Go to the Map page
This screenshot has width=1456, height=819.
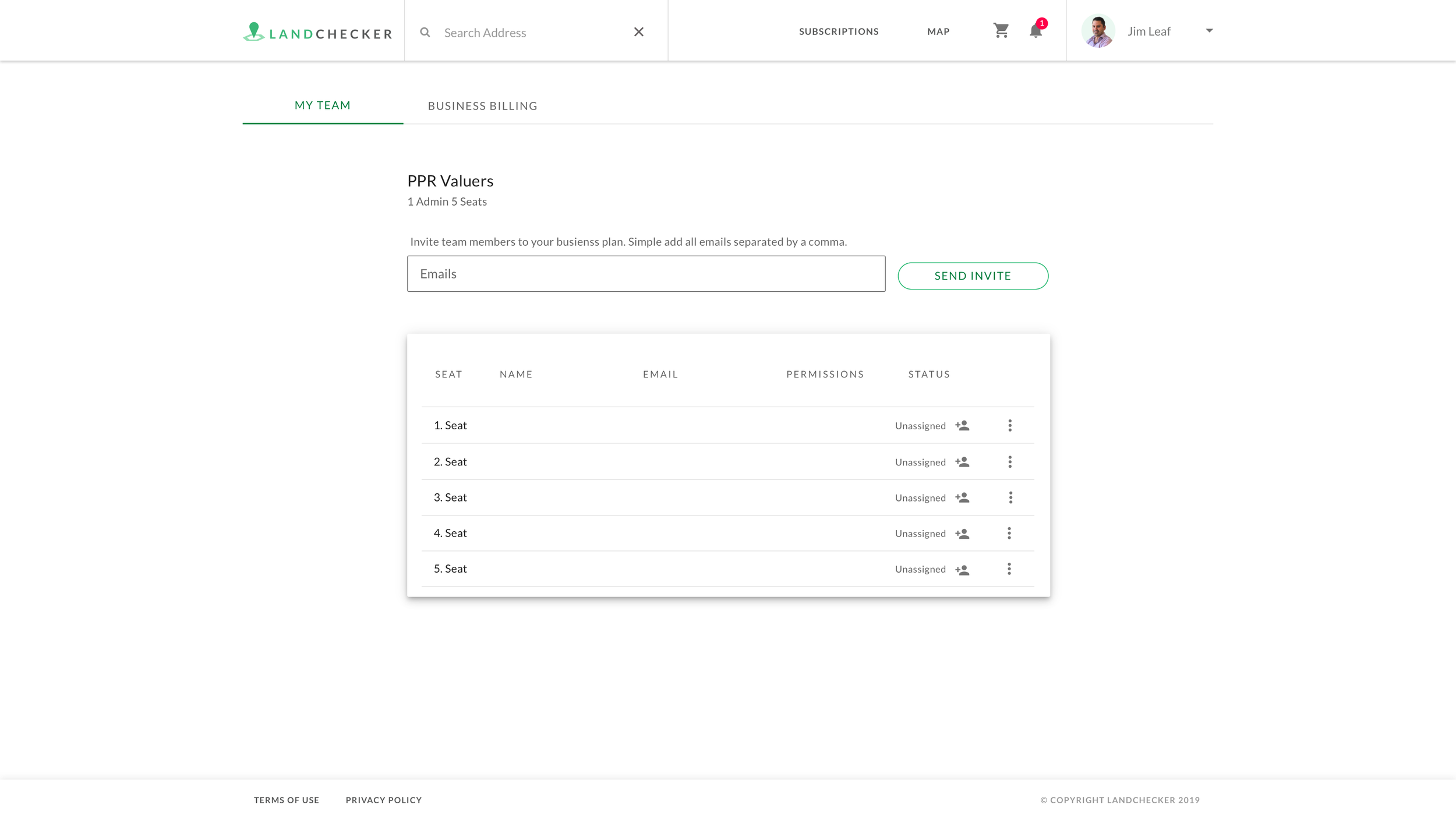point(938,31)
